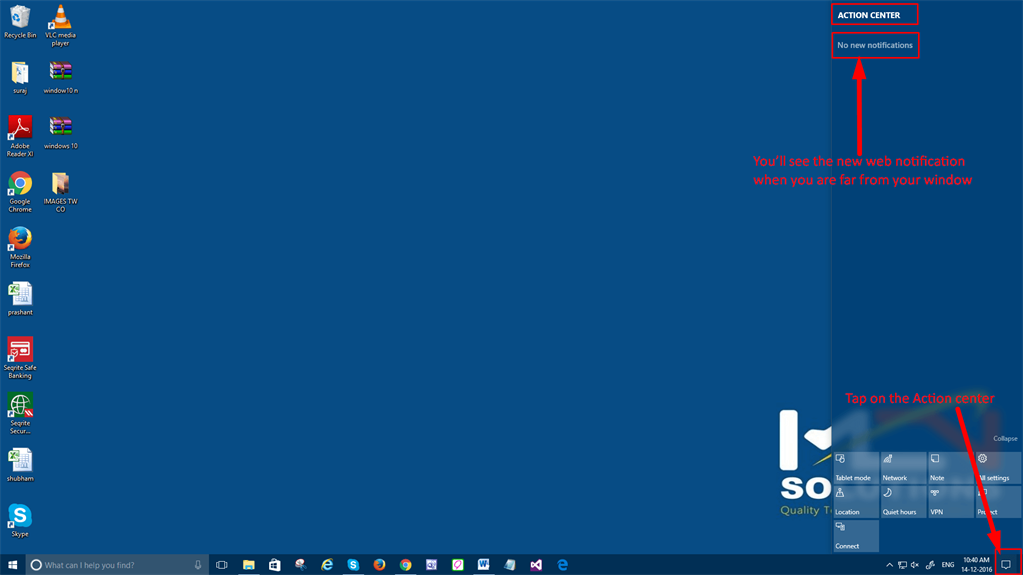Viewport: 1023px width, 575px height.
Task: Click the Action Center taskbar icon
Action: pyautogui.click(x=1006, y=565)
